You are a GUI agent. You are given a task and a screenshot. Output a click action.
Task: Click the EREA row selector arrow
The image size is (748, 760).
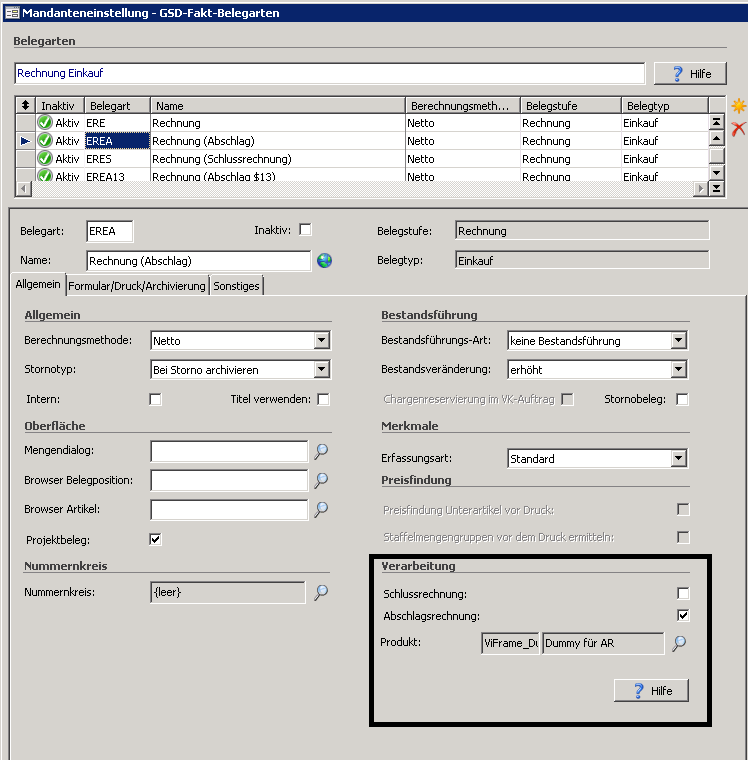tap(25, 141)
